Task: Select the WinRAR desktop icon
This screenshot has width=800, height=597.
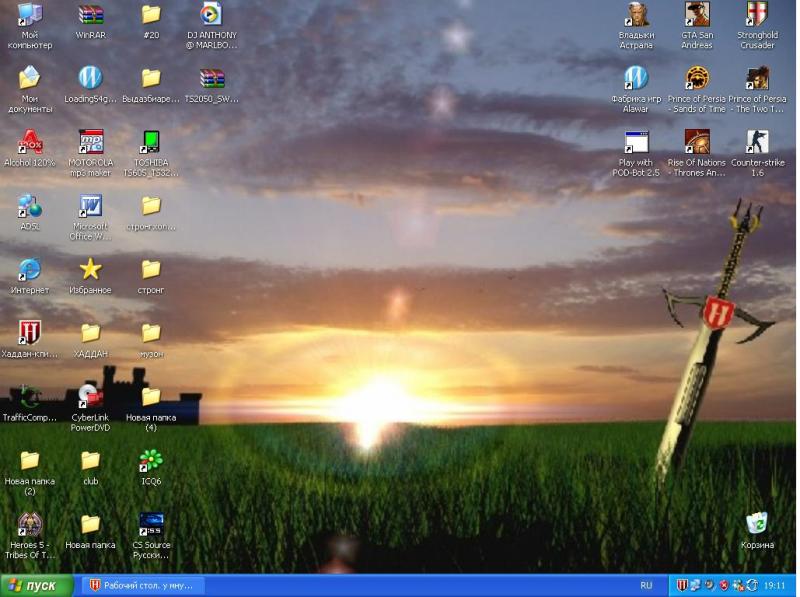Action: tap(90, 15)
